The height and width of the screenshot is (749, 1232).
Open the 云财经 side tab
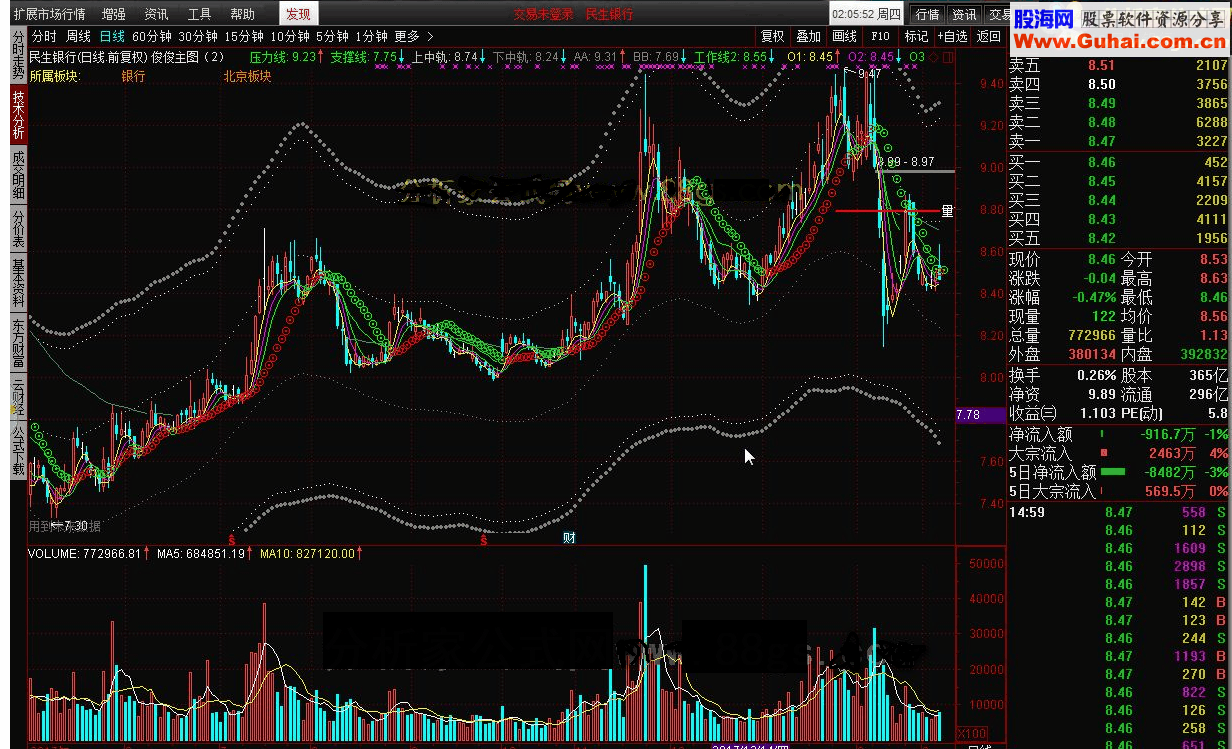(18, 397)
